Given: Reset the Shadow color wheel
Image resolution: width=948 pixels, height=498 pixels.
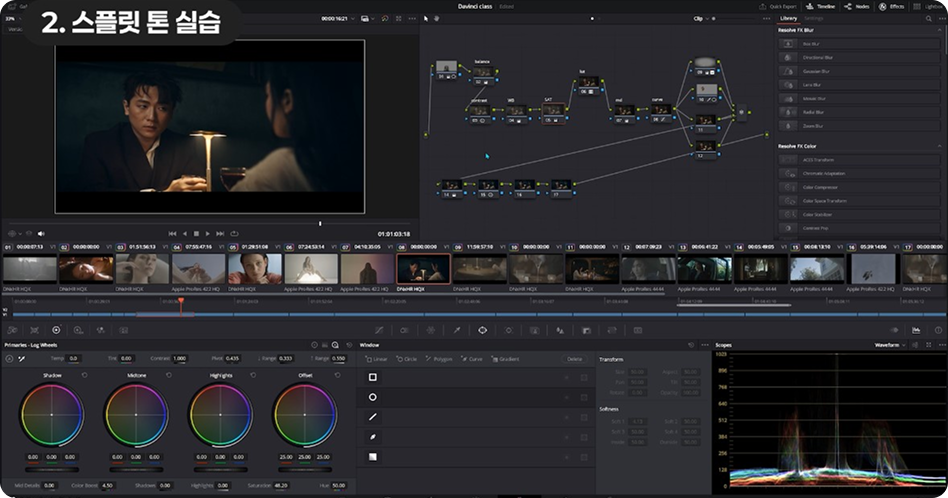Looking at the screenshot, I should pyautogui.click(x=84, y=375).
